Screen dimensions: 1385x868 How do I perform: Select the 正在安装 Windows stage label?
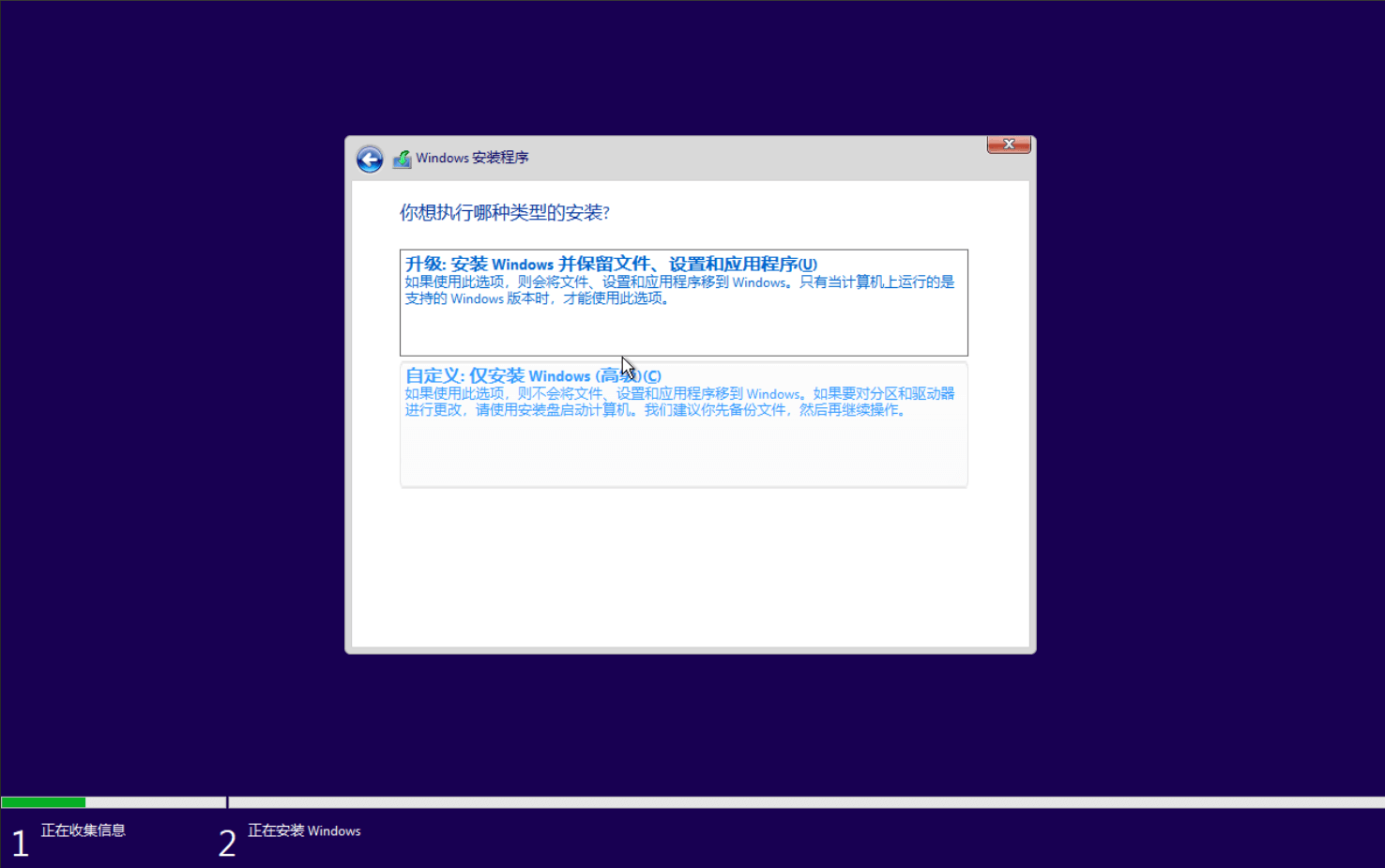[x=304, y=830]
